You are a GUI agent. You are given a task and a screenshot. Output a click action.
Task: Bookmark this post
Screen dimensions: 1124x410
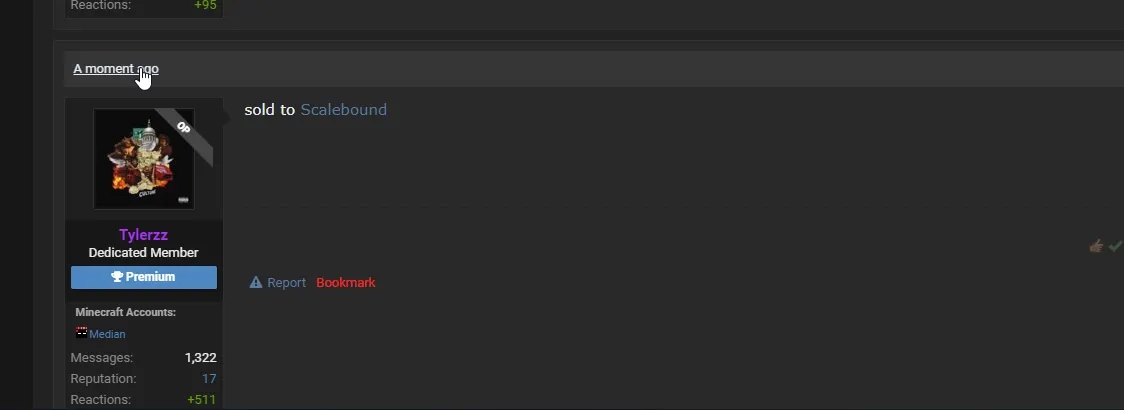(346, 283)
